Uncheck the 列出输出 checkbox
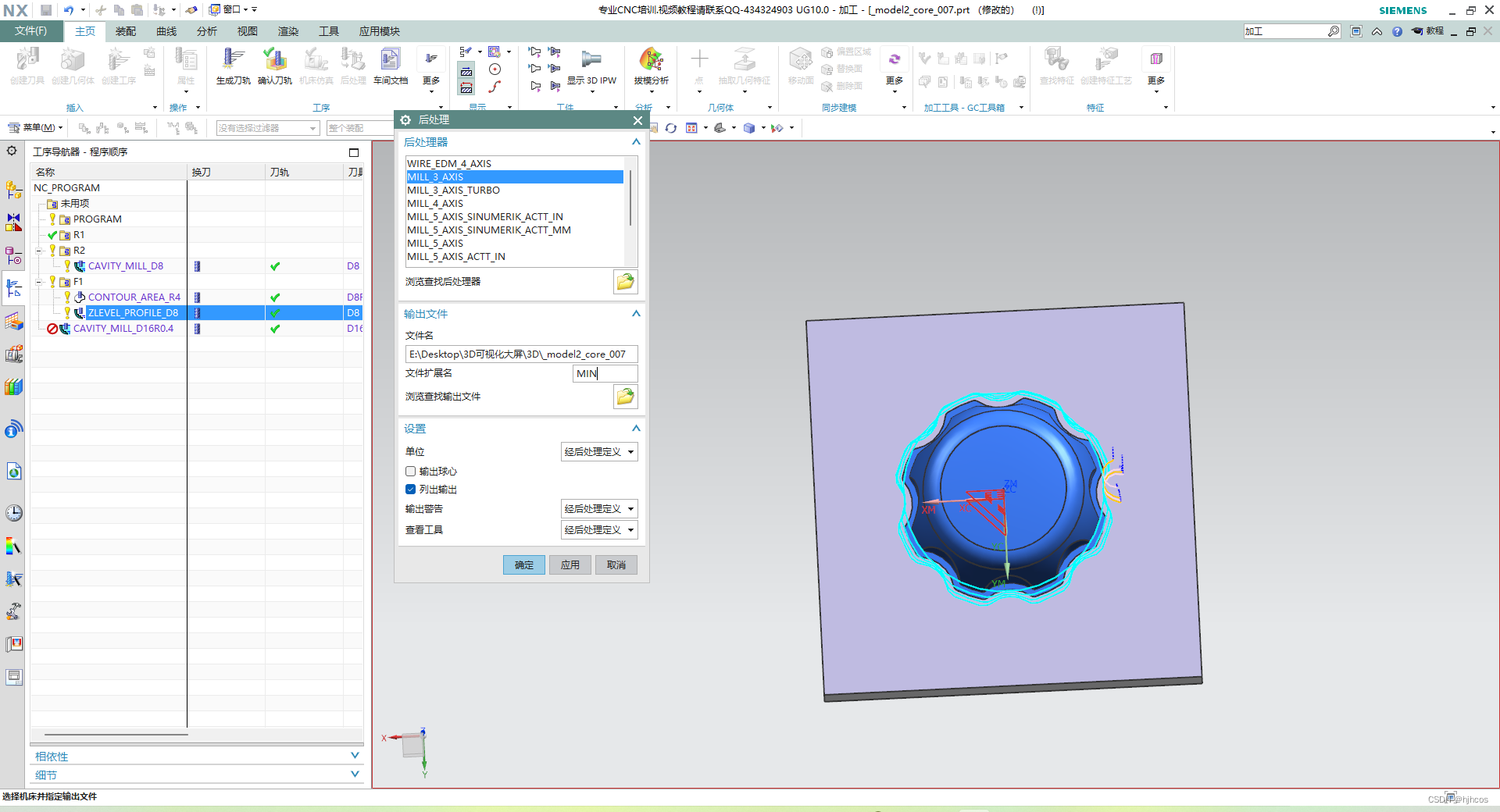1500x812 pixels. (410, 490)
